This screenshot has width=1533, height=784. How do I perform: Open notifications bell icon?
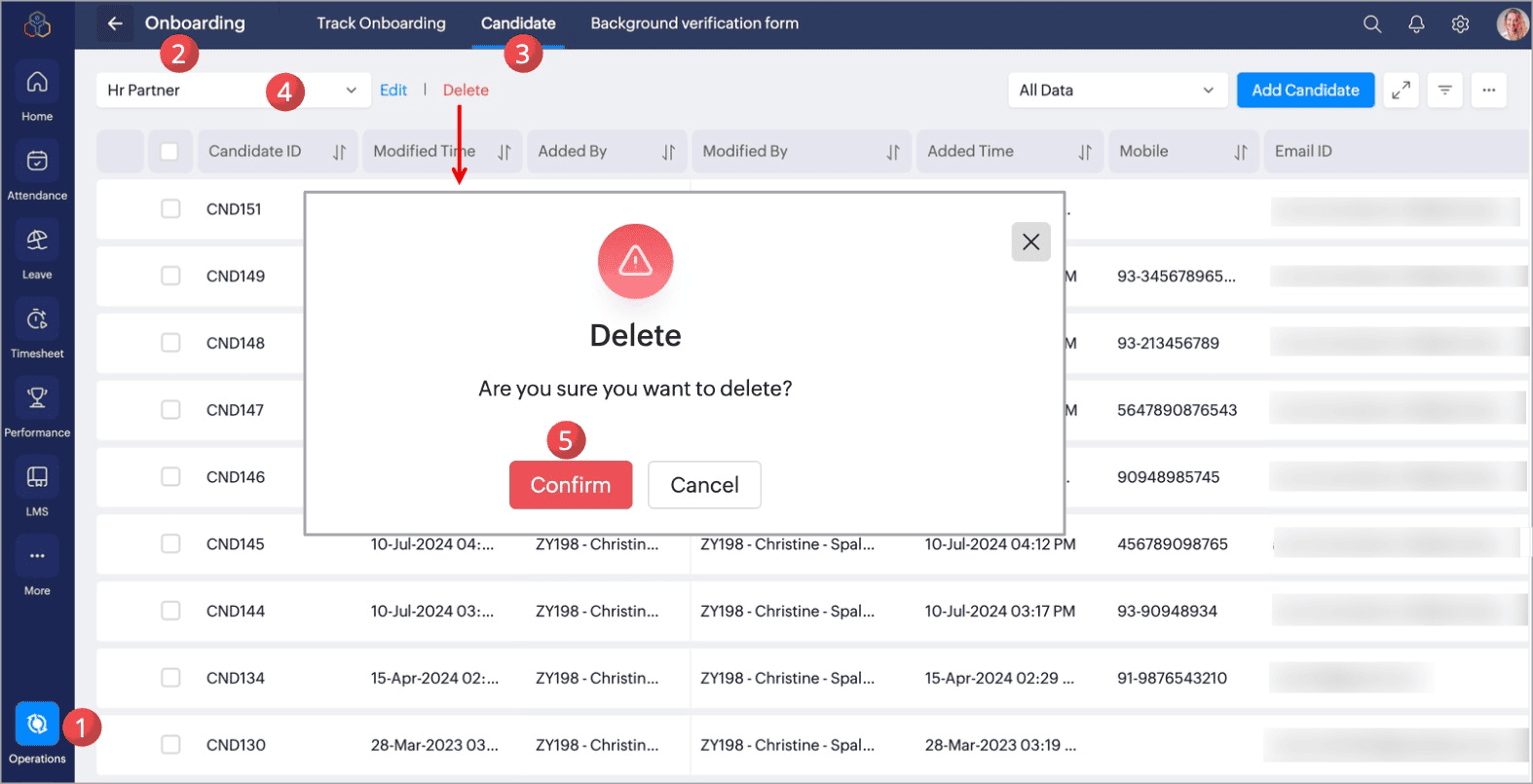point(1416,24)
